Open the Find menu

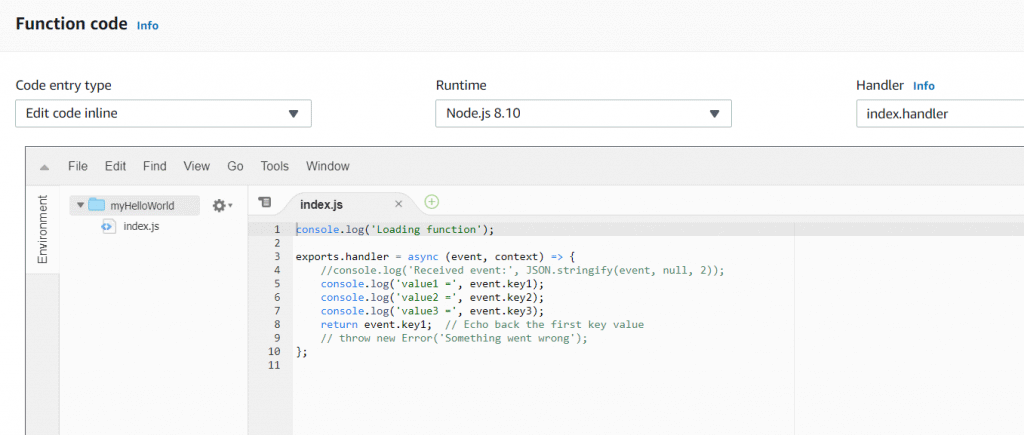[155, 167]
